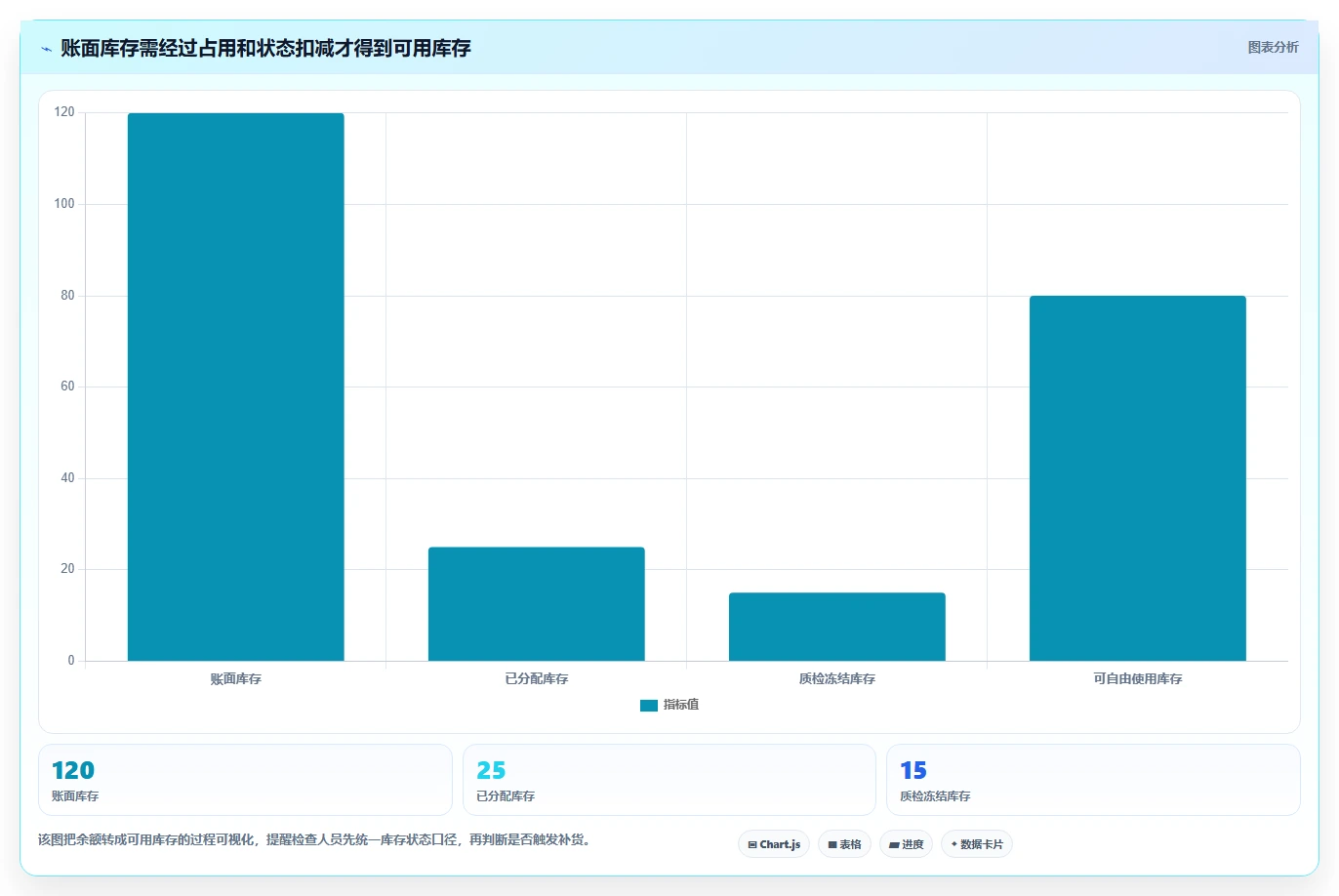Click the 数据卡片 tag chip
Image resolution: width=1339 pixels, height=896 pixels.
point(977,844)
